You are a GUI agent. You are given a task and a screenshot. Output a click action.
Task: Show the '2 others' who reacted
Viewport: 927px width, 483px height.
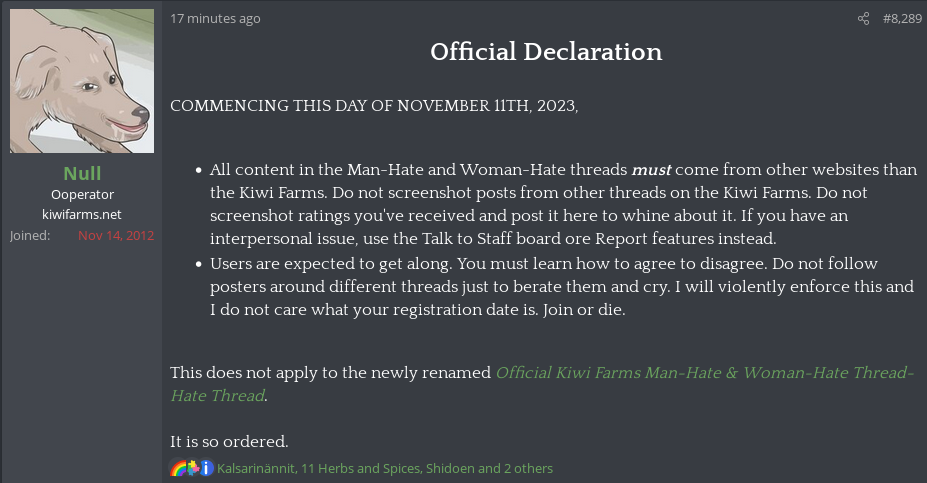[x=529, y=468]
